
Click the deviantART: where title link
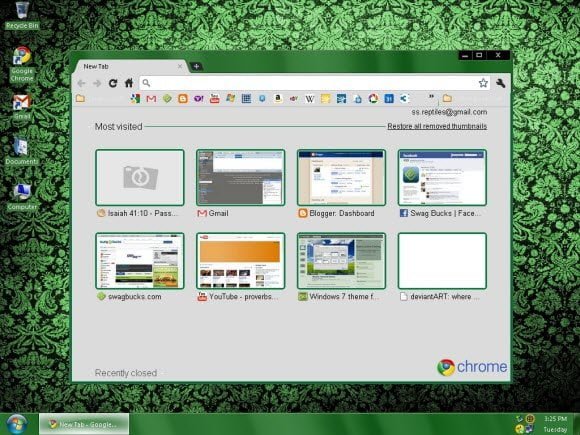(x=445, y=297)
